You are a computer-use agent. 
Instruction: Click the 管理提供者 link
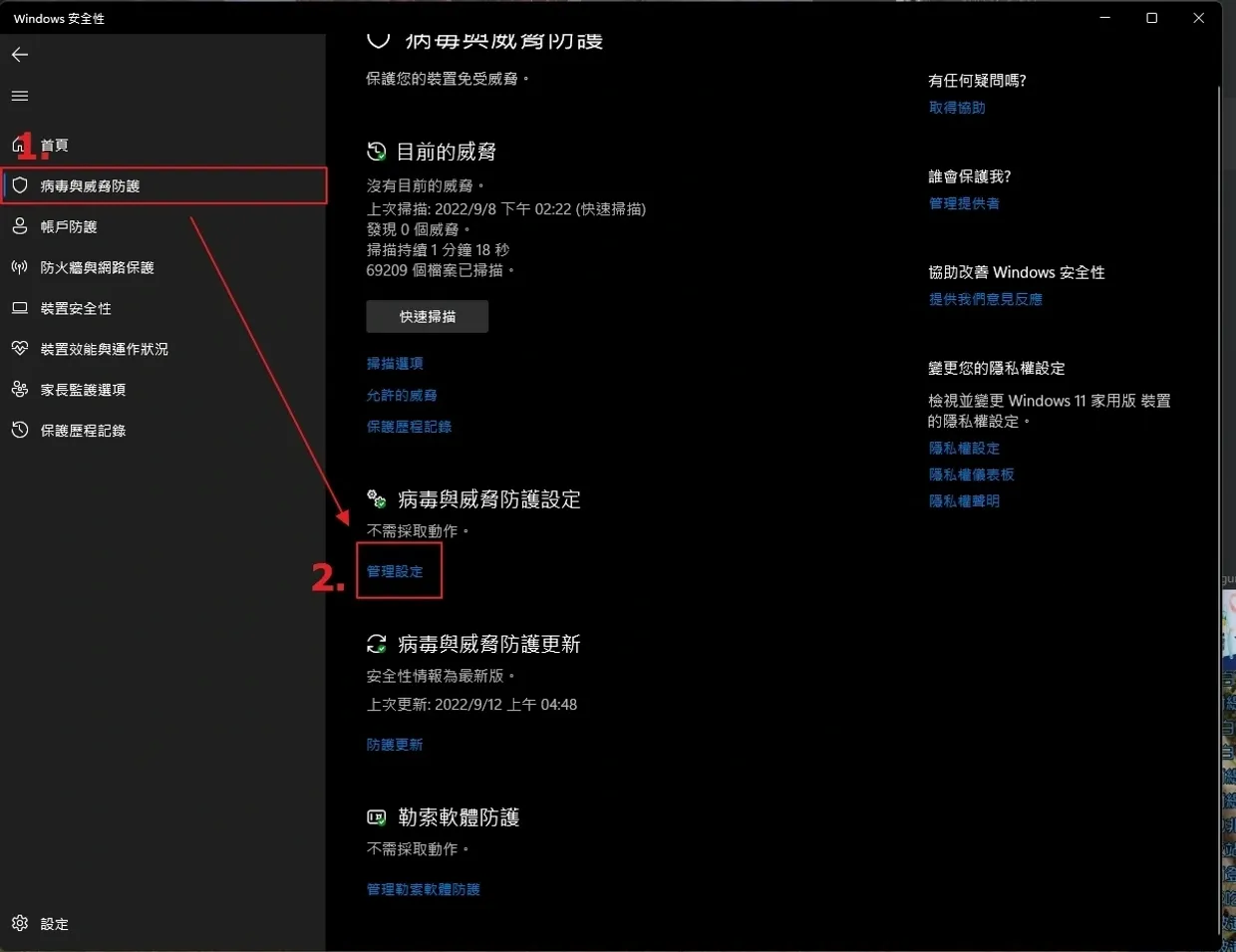pos(964,203)
